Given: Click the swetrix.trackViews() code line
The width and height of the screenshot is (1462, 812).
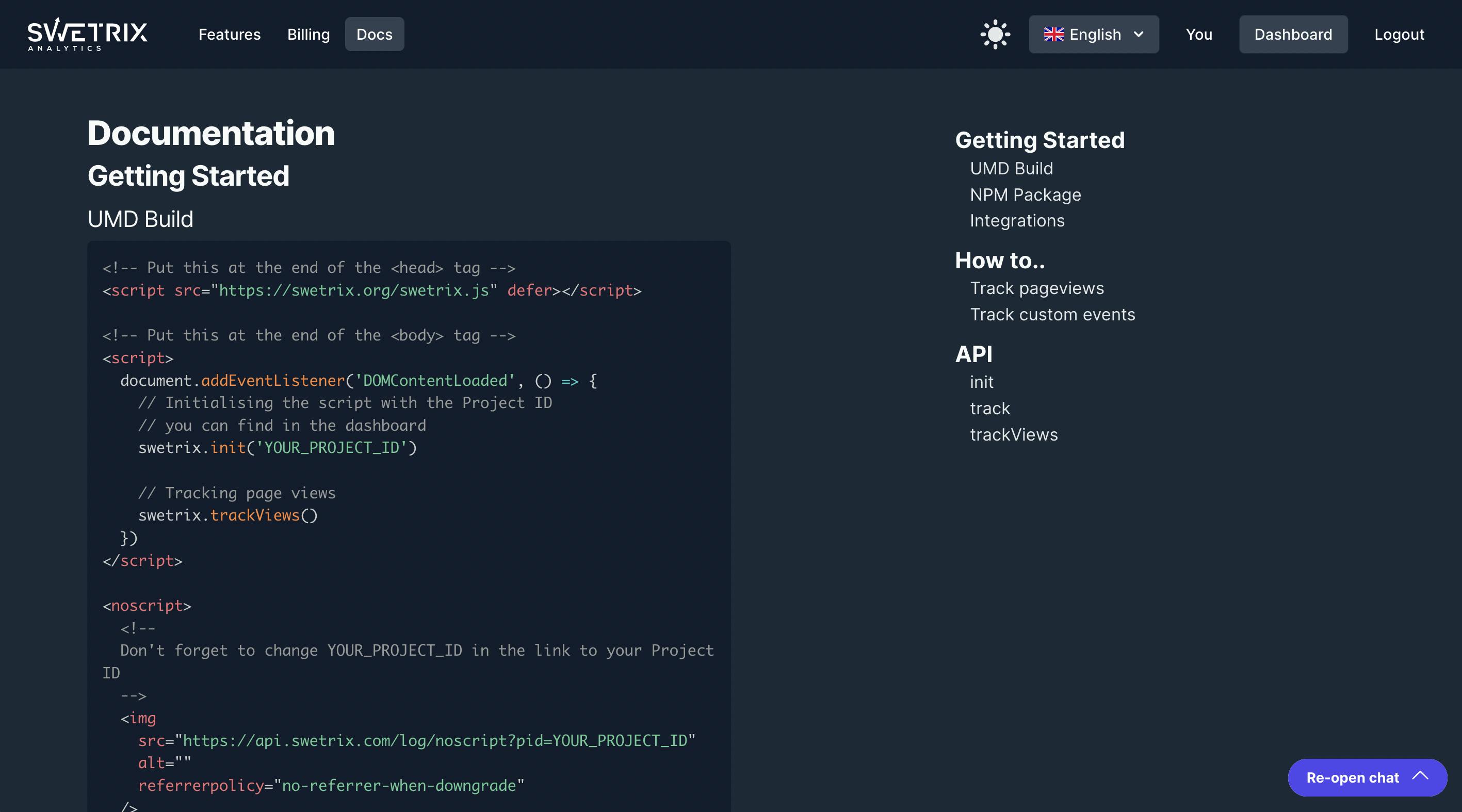Looking at the screenshot, I should tap(228, 515).
